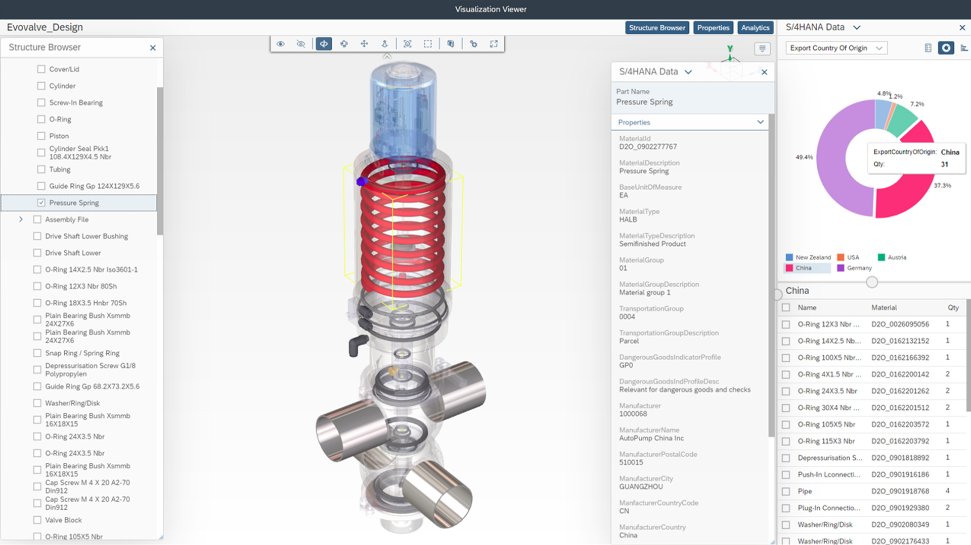Switch chart to bar chart view icon
The width and height of the screenshot is (971, 545).
click(963, 48)
